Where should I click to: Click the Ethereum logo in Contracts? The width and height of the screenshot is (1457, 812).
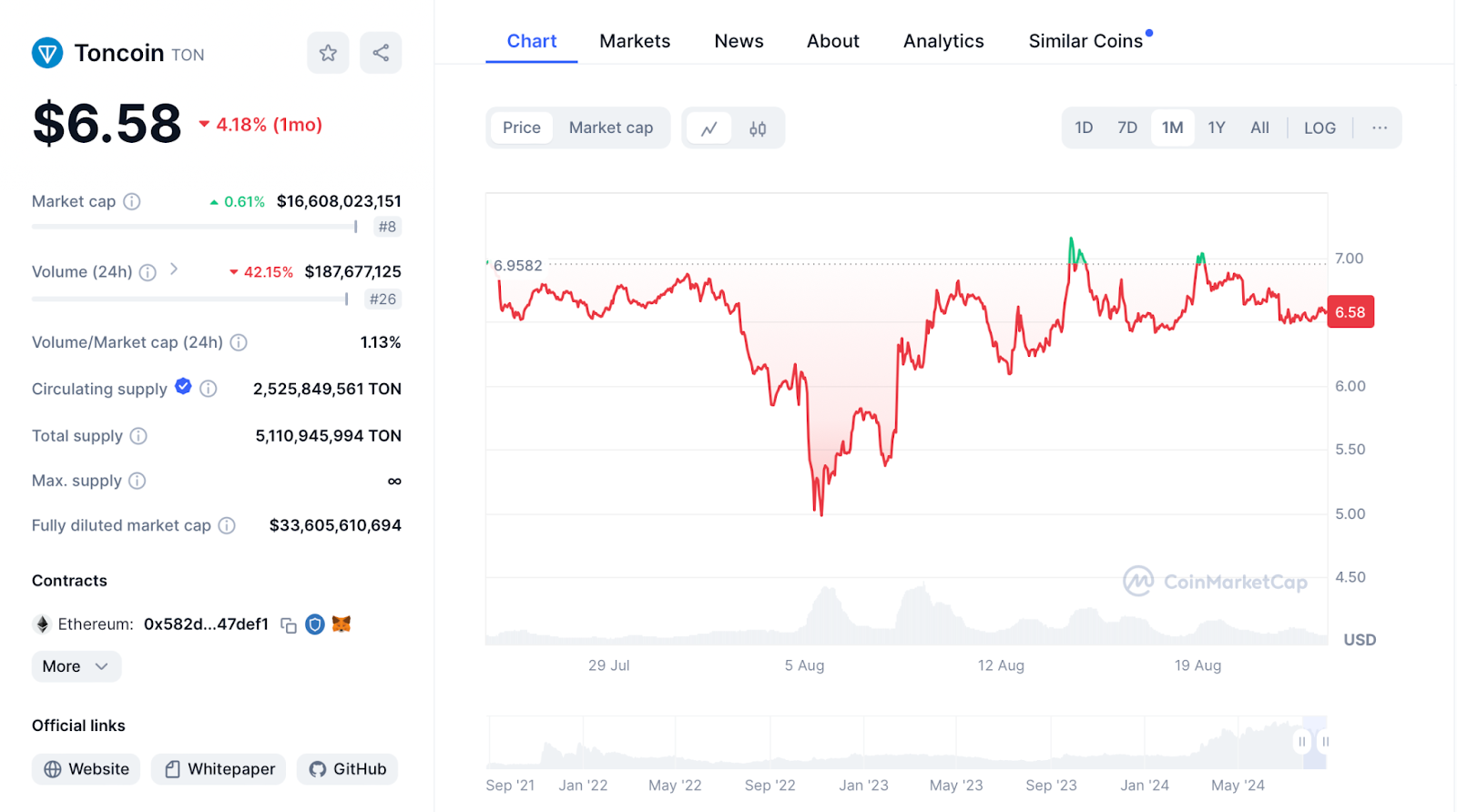point(42,624)
